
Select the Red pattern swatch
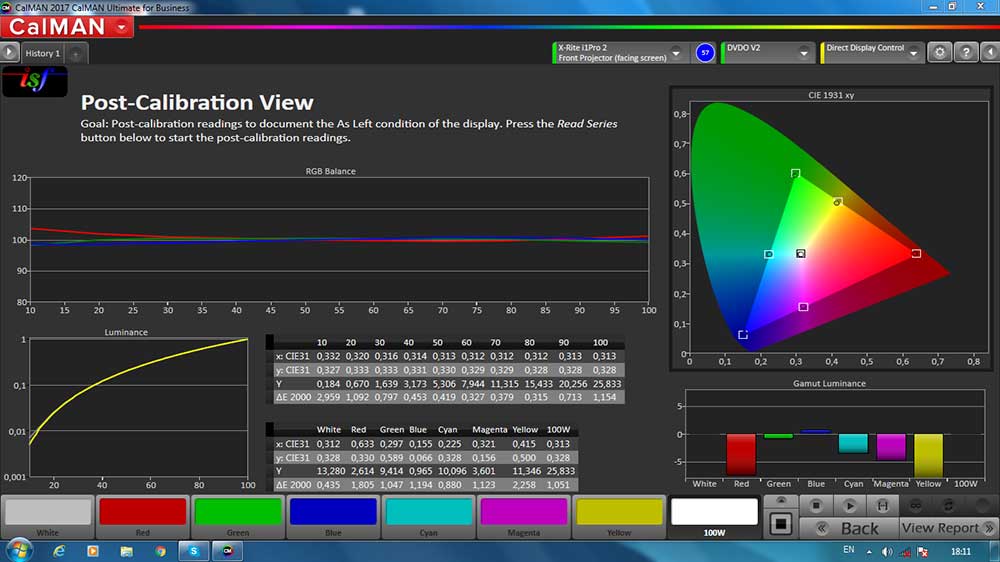coord(143,512)
